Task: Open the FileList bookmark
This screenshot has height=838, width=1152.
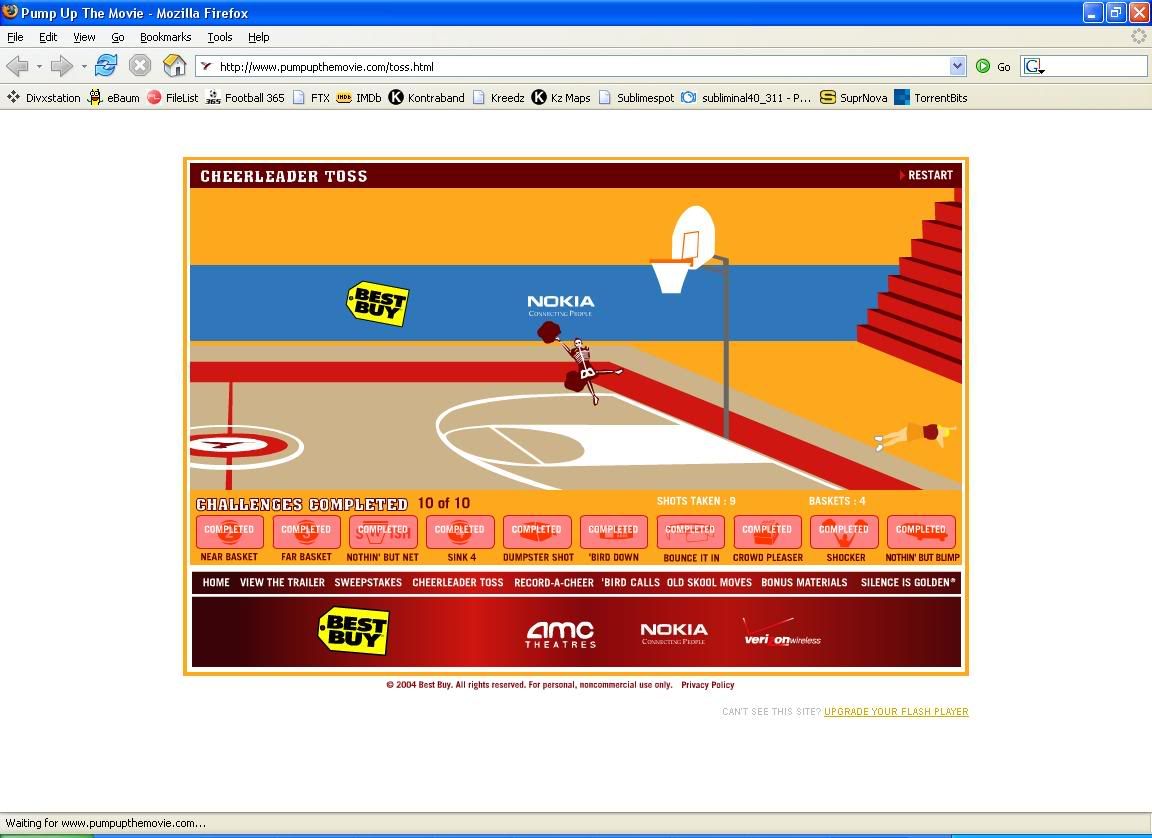Action: coord(173,98)
